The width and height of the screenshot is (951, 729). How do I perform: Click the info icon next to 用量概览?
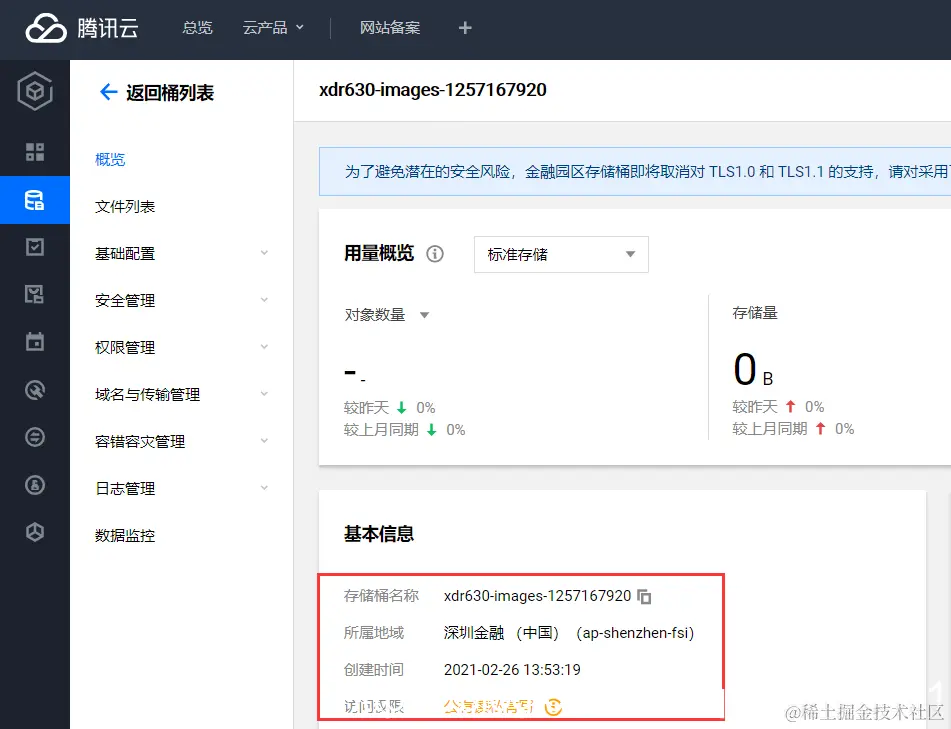point(435,254)
